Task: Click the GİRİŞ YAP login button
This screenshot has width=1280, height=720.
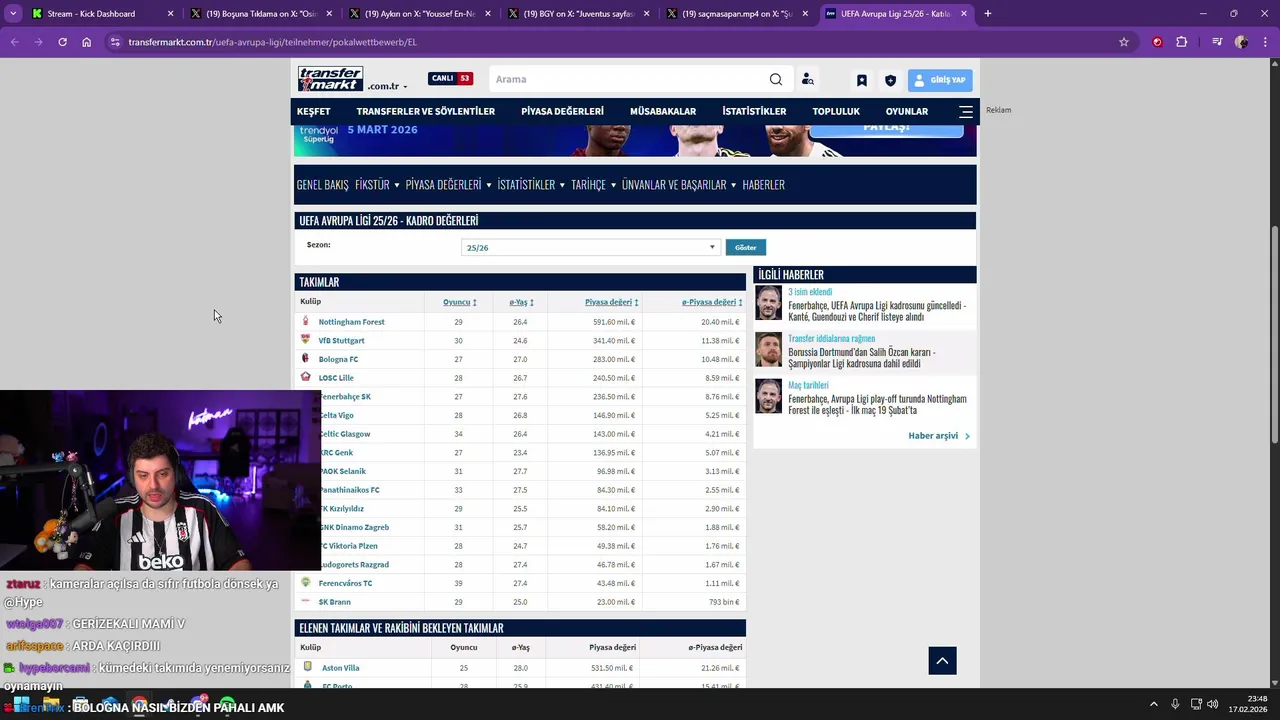Action: [940, 80]
